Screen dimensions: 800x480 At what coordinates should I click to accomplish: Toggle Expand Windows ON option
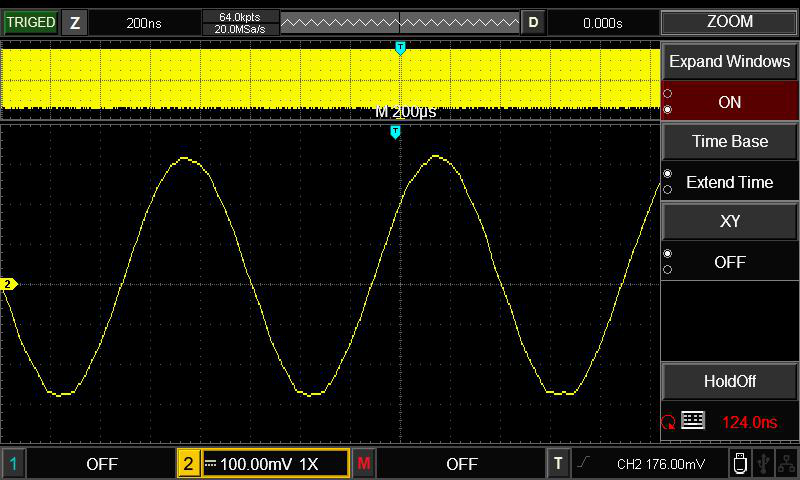point(730,102)
